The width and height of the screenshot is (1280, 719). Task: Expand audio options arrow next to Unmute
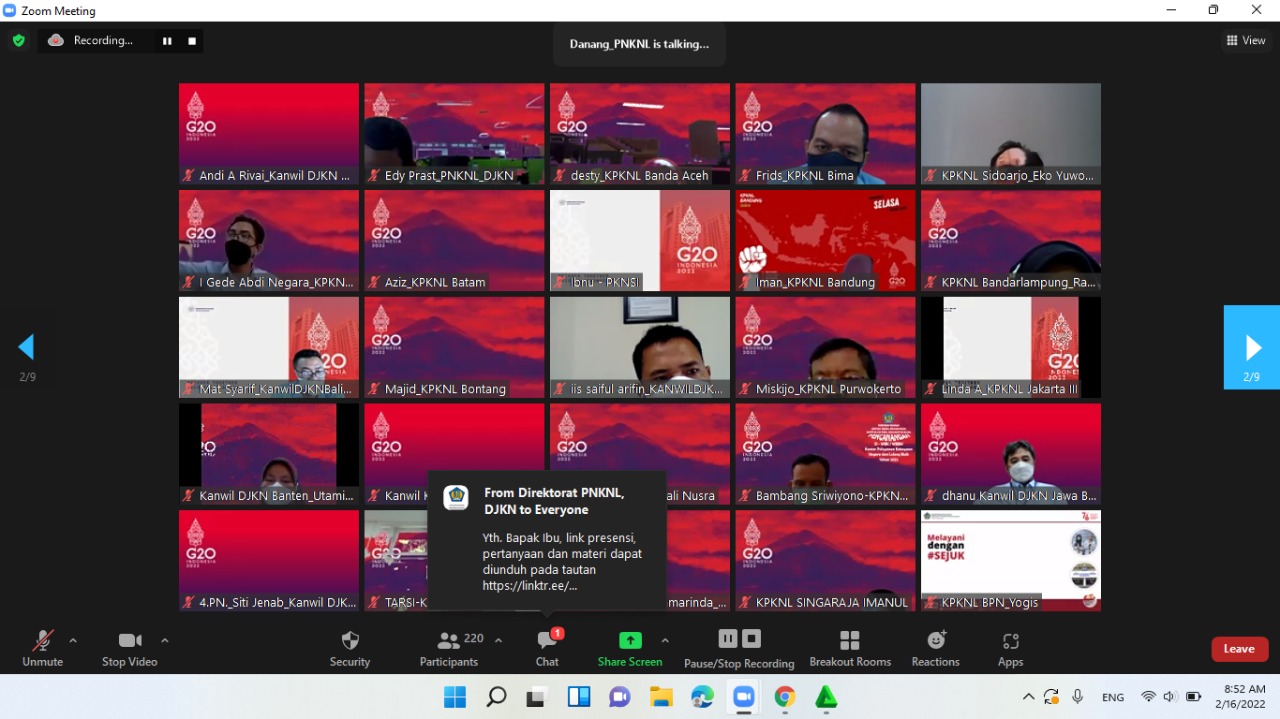[73, 640]
